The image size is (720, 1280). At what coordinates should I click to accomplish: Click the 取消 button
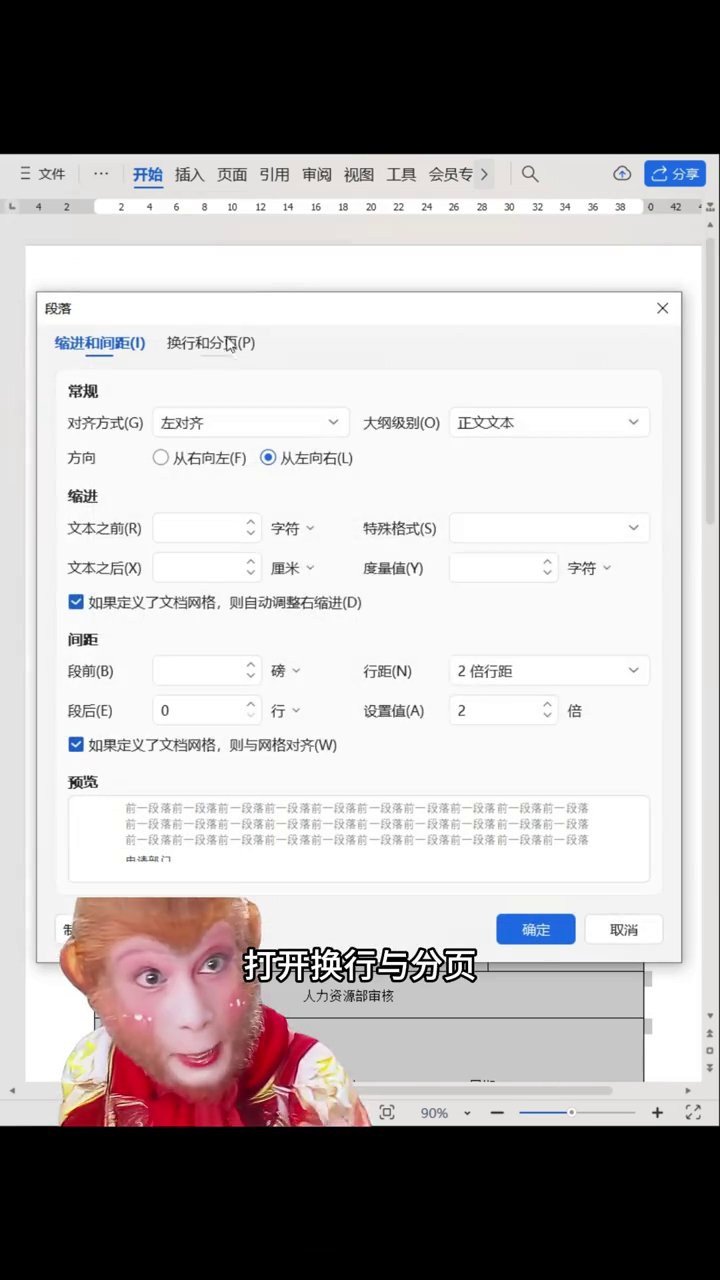(x=624, y=929)
